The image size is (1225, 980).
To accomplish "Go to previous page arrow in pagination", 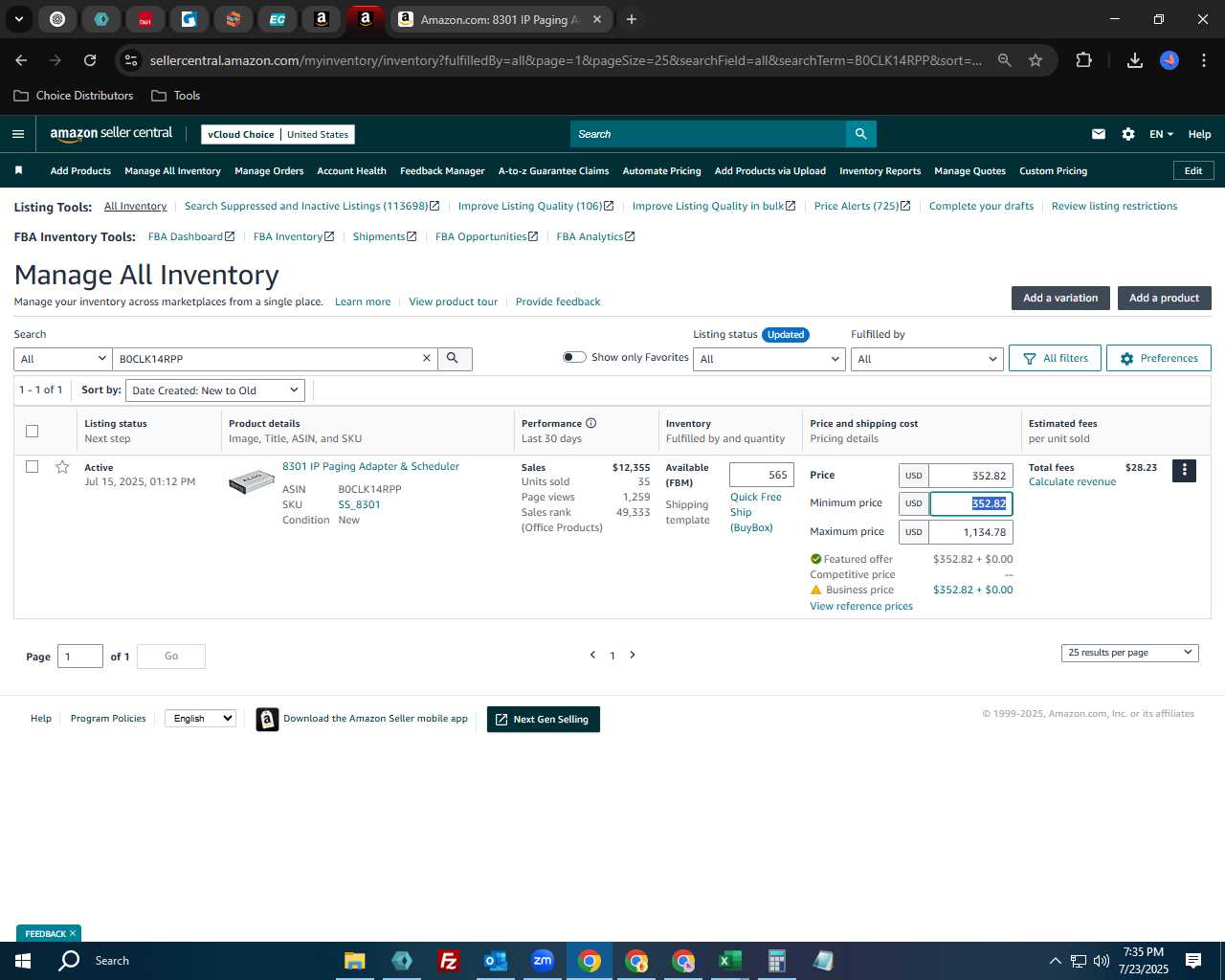I will tap(592, 655).
